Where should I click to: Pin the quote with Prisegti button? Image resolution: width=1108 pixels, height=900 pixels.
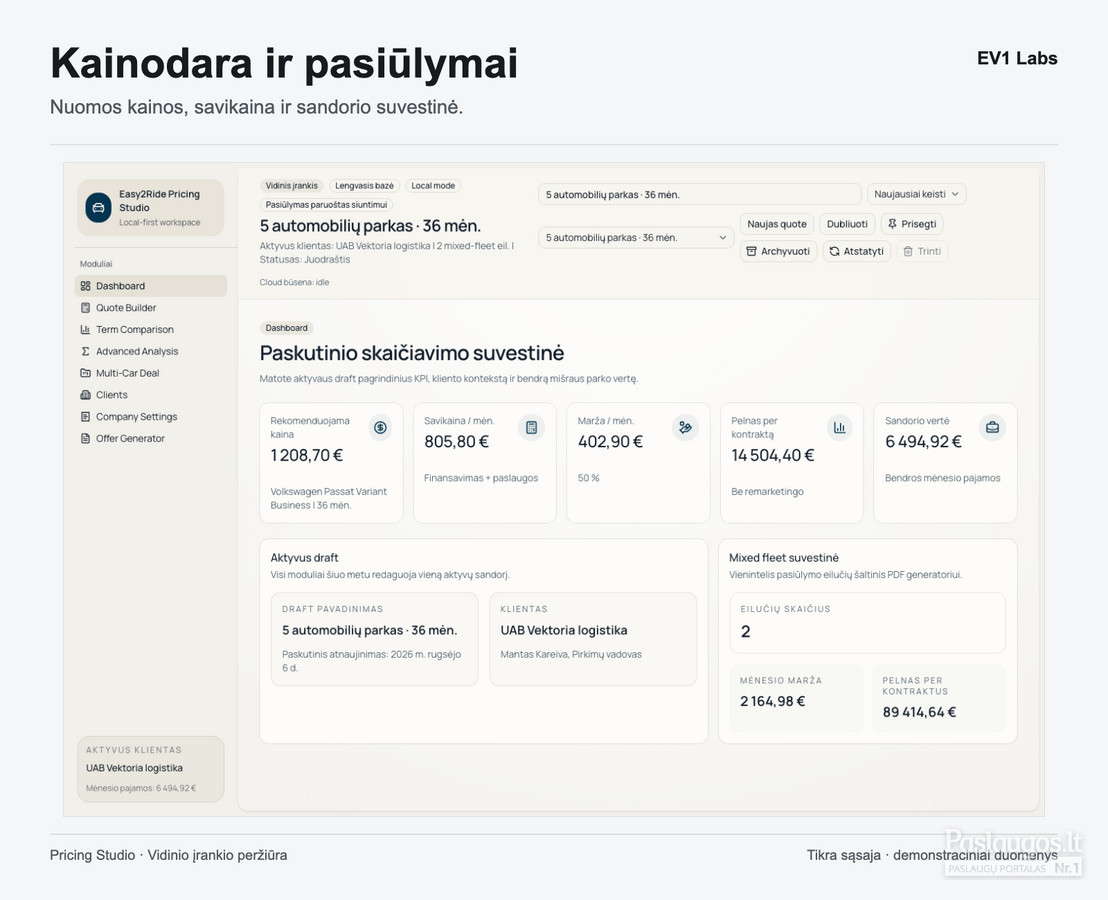(912, 224)
